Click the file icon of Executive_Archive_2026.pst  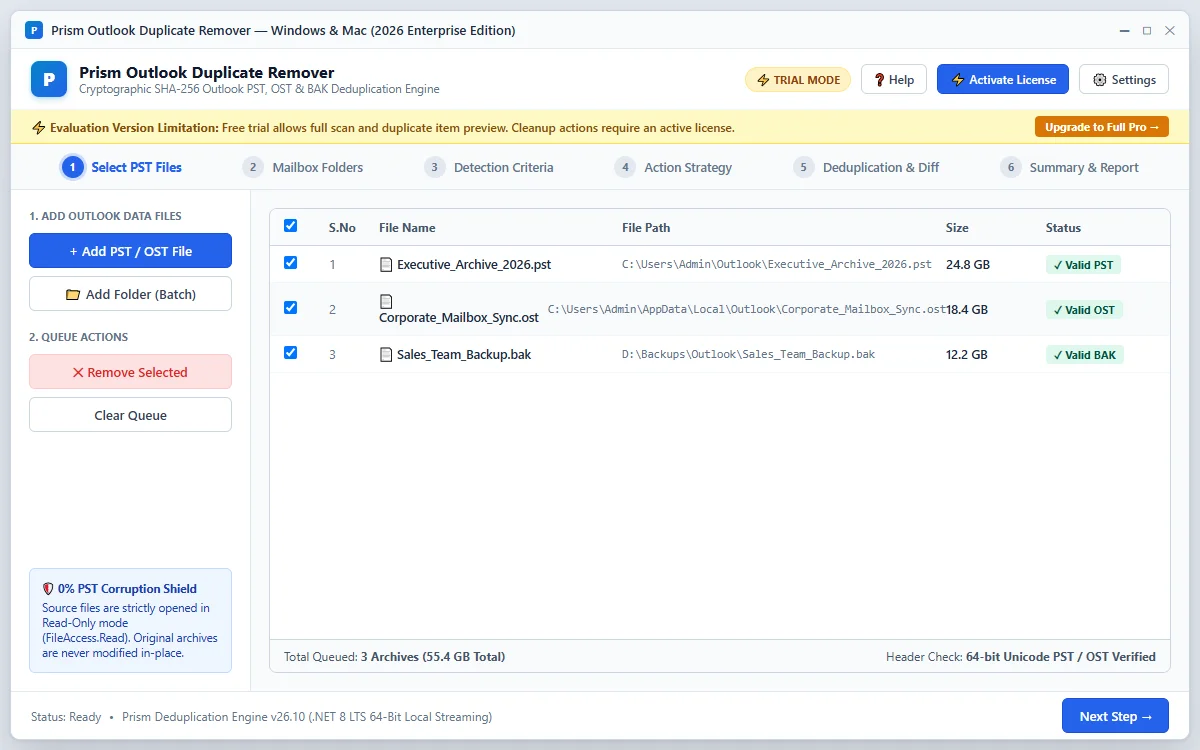(386, 265)
